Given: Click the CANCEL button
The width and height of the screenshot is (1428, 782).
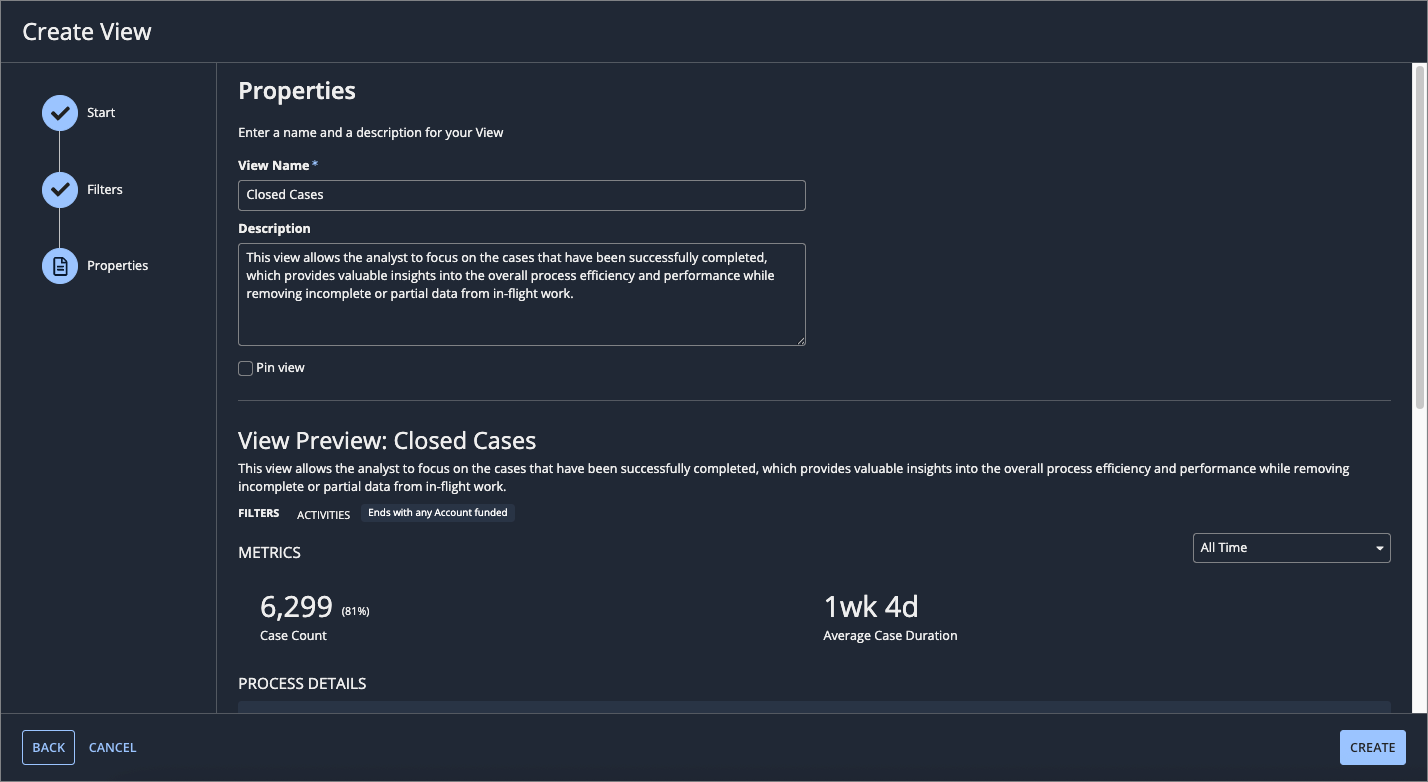Looking at the screenshot, I should [113, 747].
